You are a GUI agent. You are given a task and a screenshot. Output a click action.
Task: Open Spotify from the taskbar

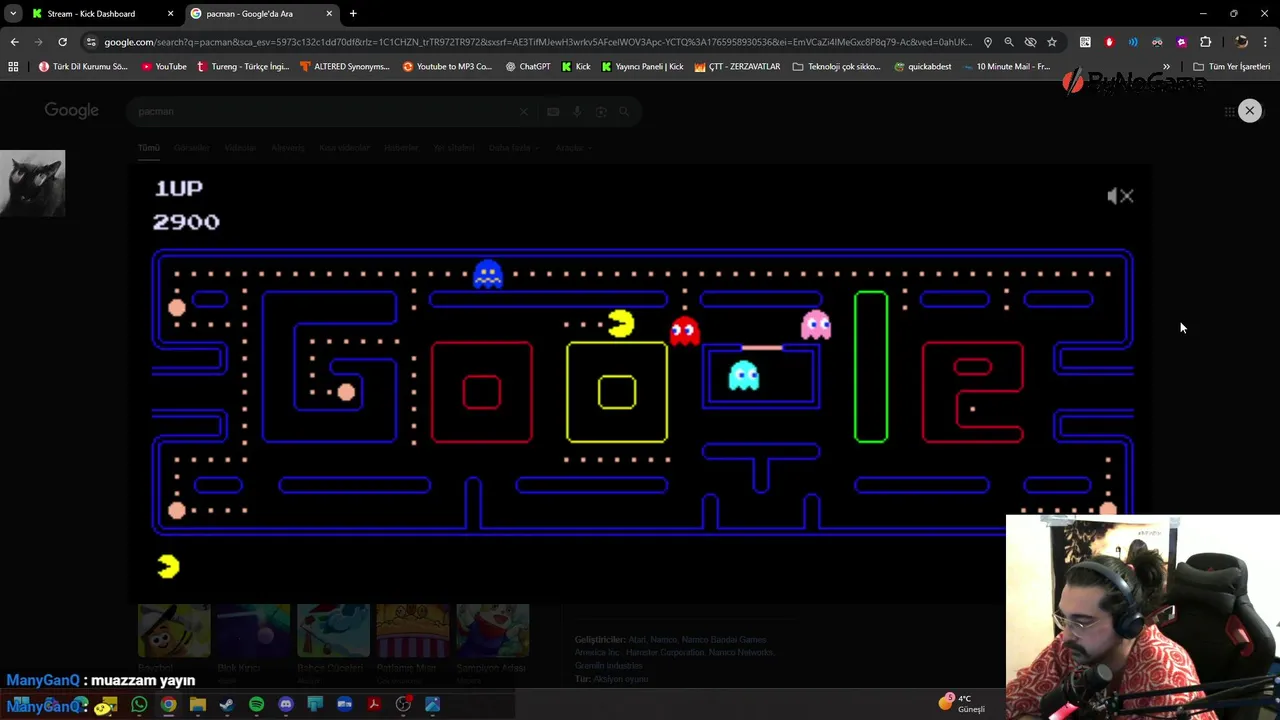(x=256, y=705)
